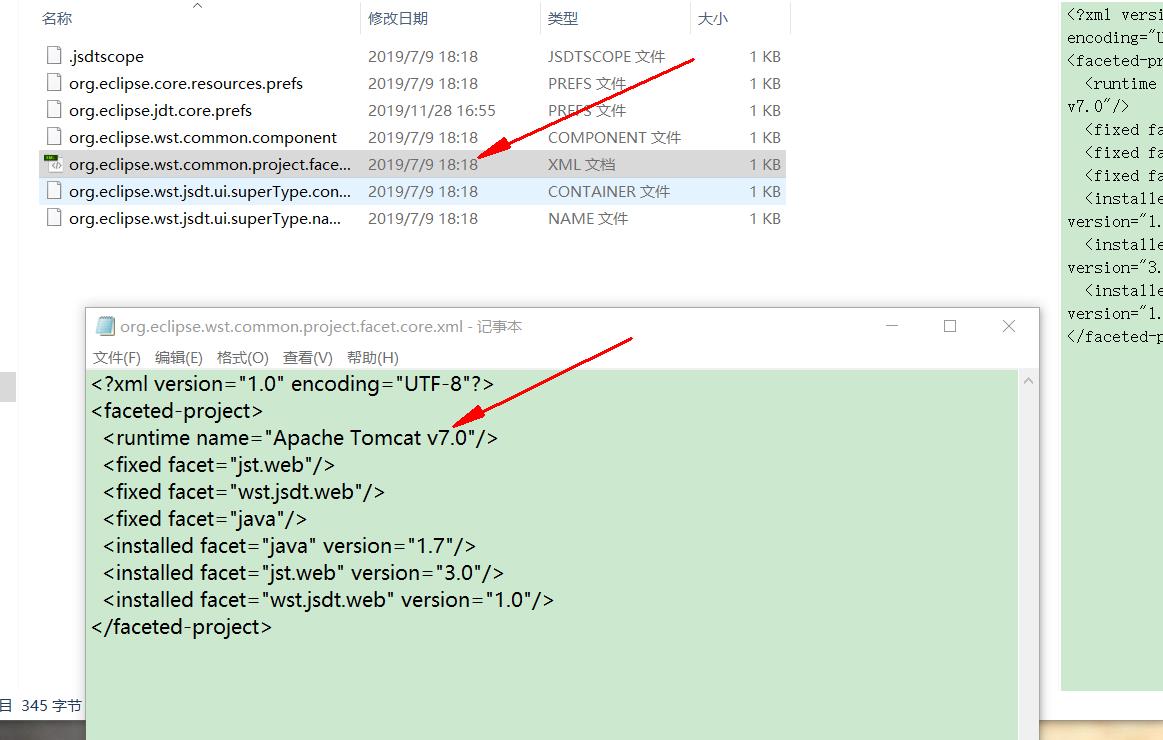
Task: Click the COMPONENT 文件 type cell
Action: 614,137
